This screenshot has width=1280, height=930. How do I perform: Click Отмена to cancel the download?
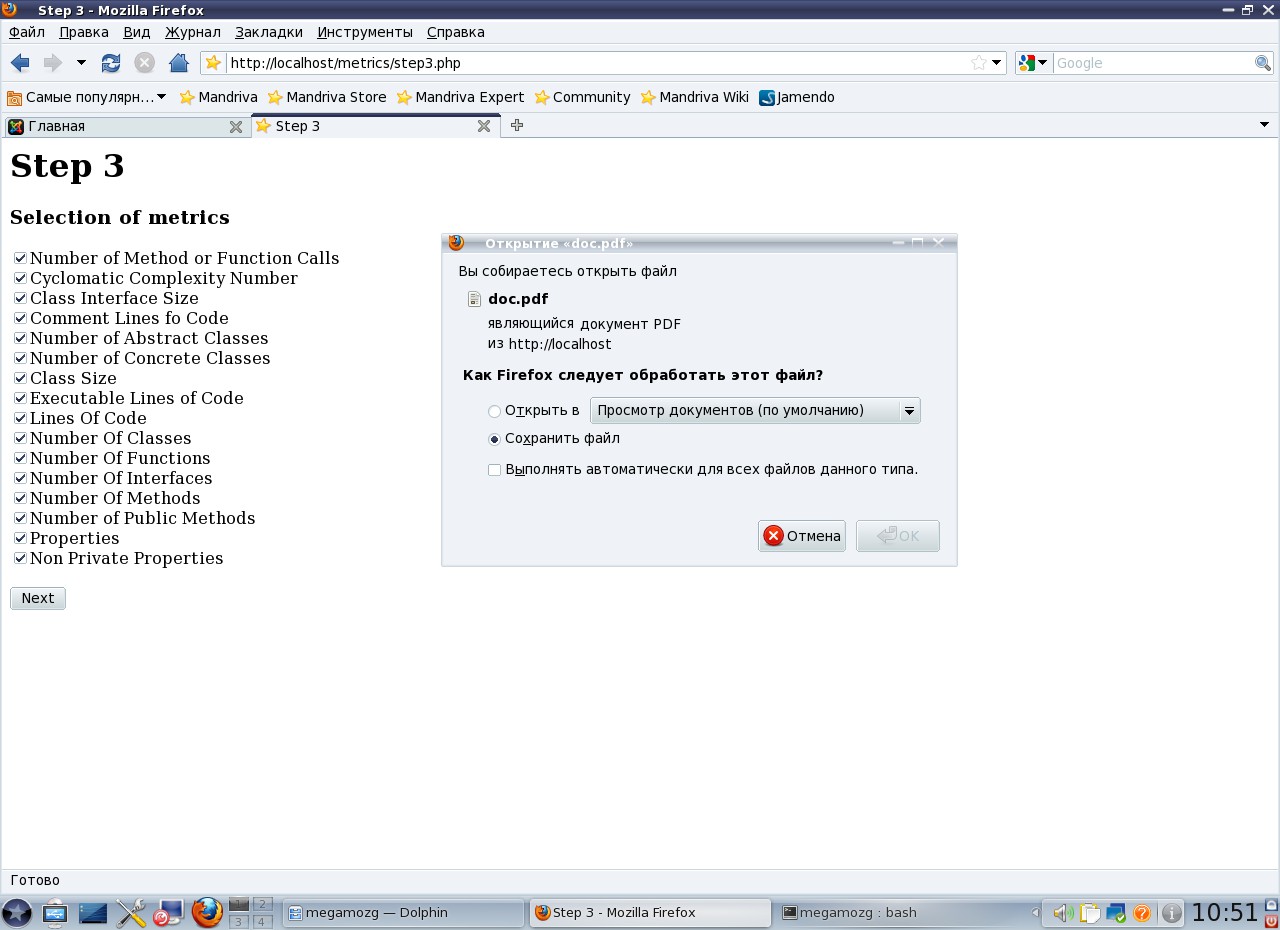802,536
